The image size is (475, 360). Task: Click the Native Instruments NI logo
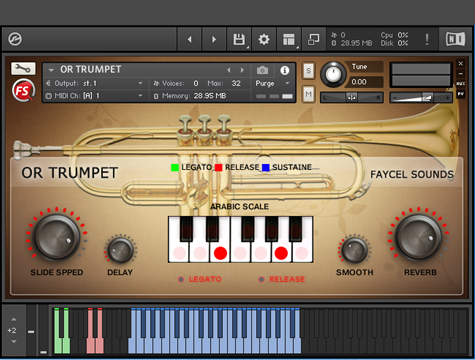click(456, 39)
